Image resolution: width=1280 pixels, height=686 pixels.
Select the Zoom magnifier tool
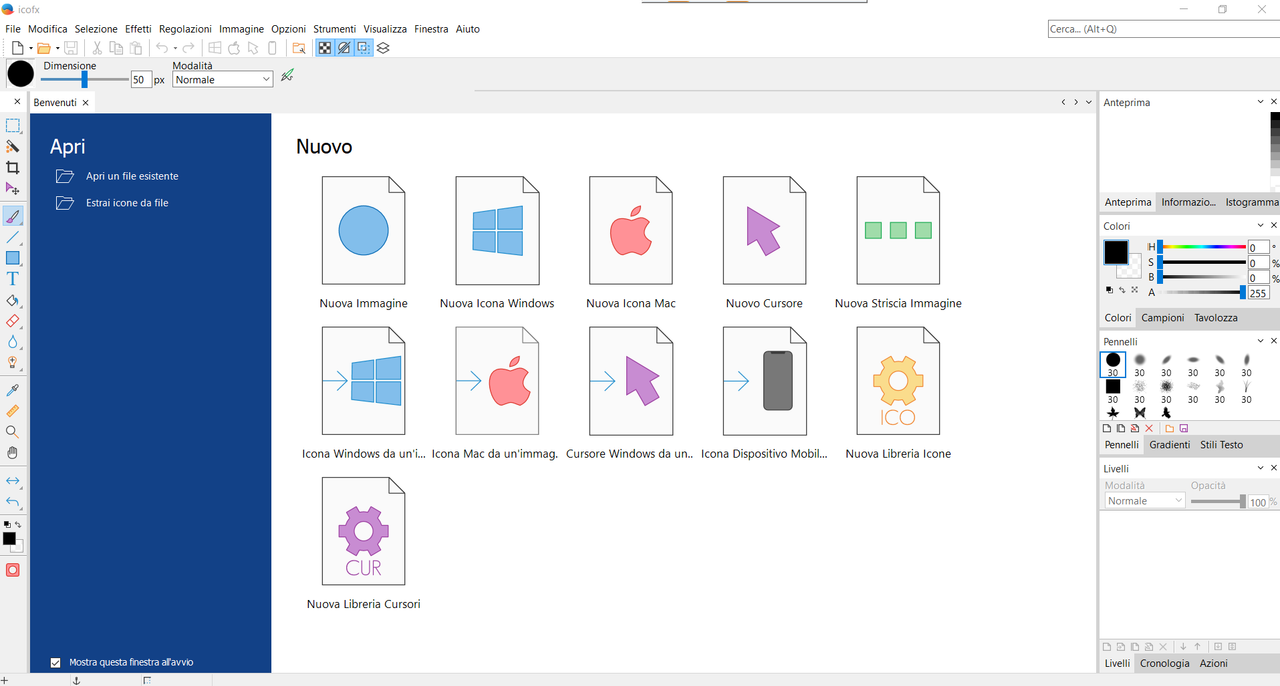[13, 432]
